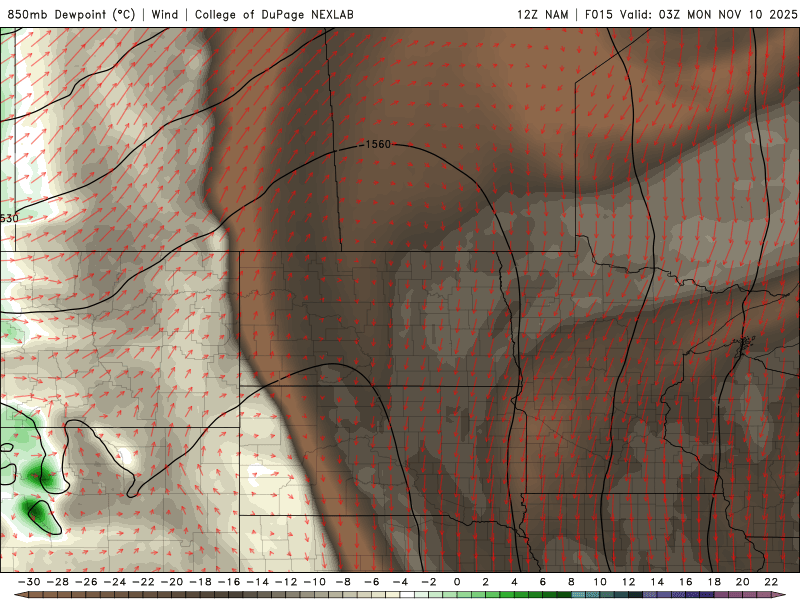
Task: Click the "-16" legend value
Action: pos(229,582)
